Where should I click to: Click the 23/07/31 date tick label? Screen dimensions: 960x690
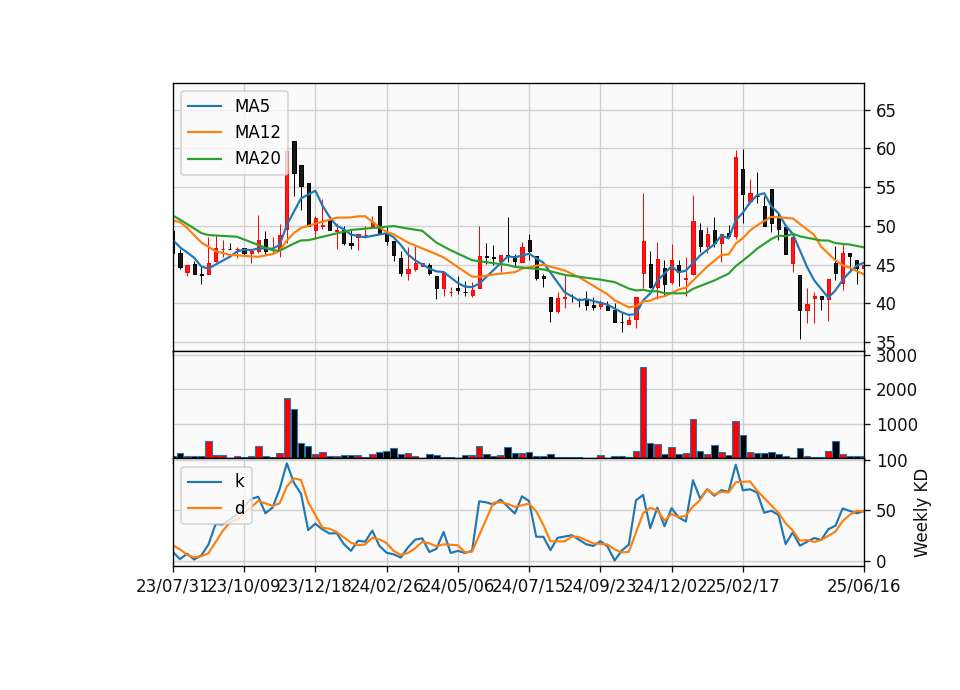coord(172,586)
